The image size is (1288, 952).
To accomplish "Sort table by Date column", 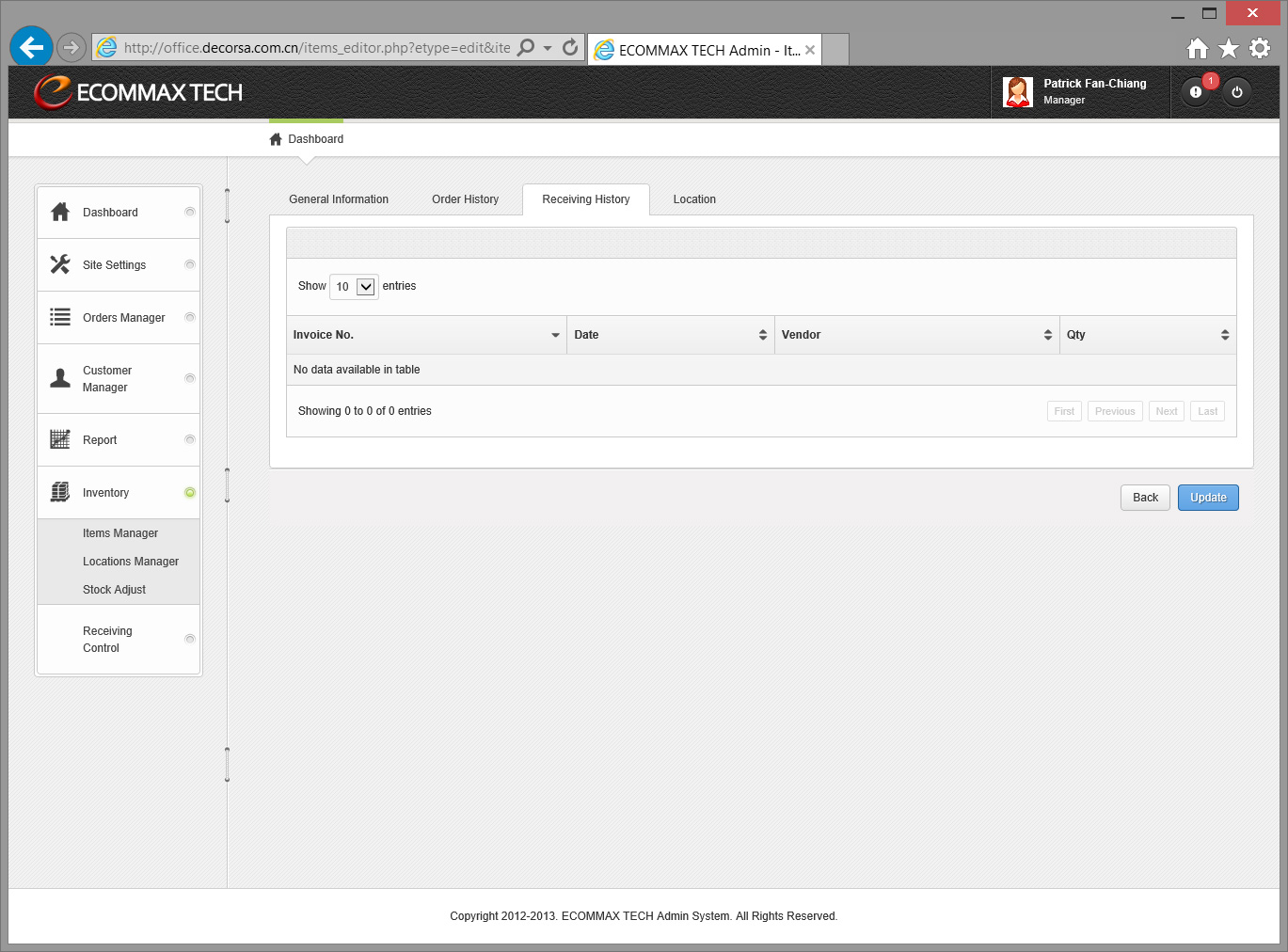I will [671, 335].
